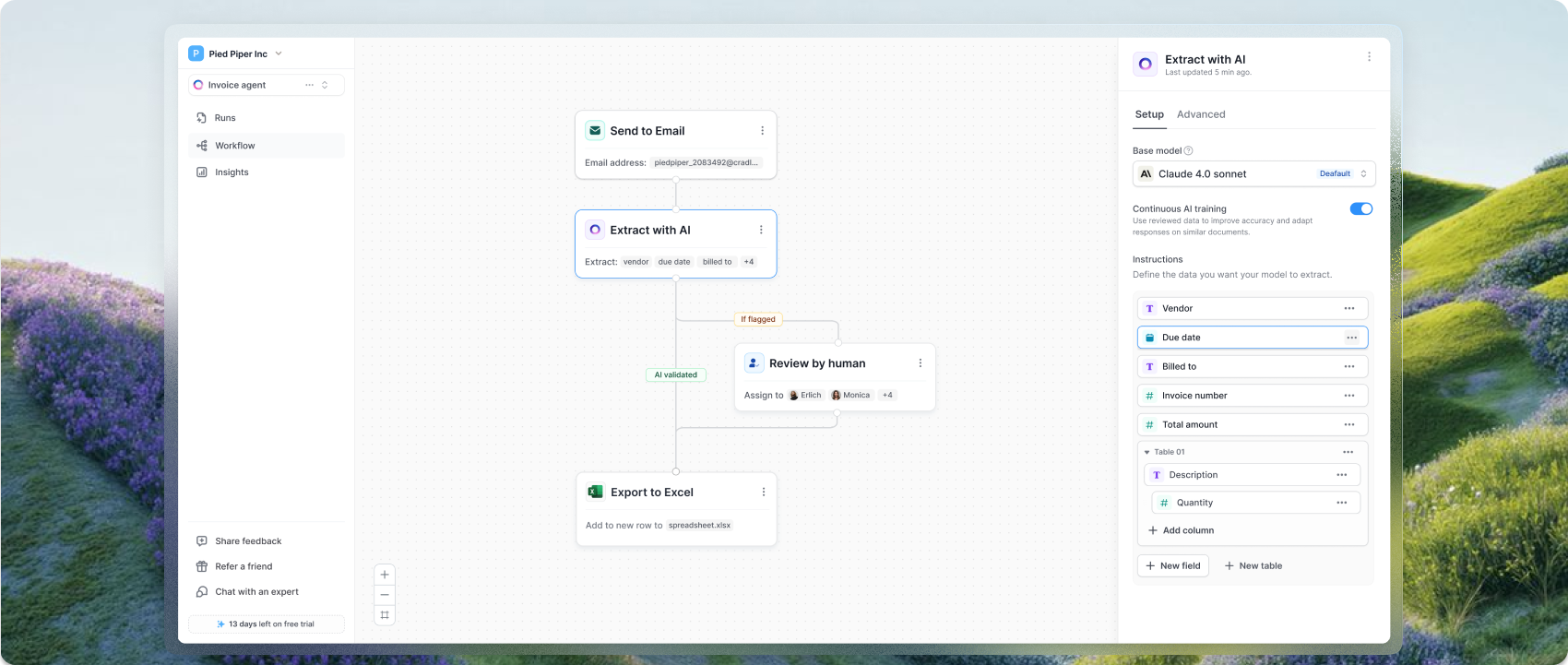Click the Review by human person icon
This screenshot has height=665, width=1568.
point(754,363)
